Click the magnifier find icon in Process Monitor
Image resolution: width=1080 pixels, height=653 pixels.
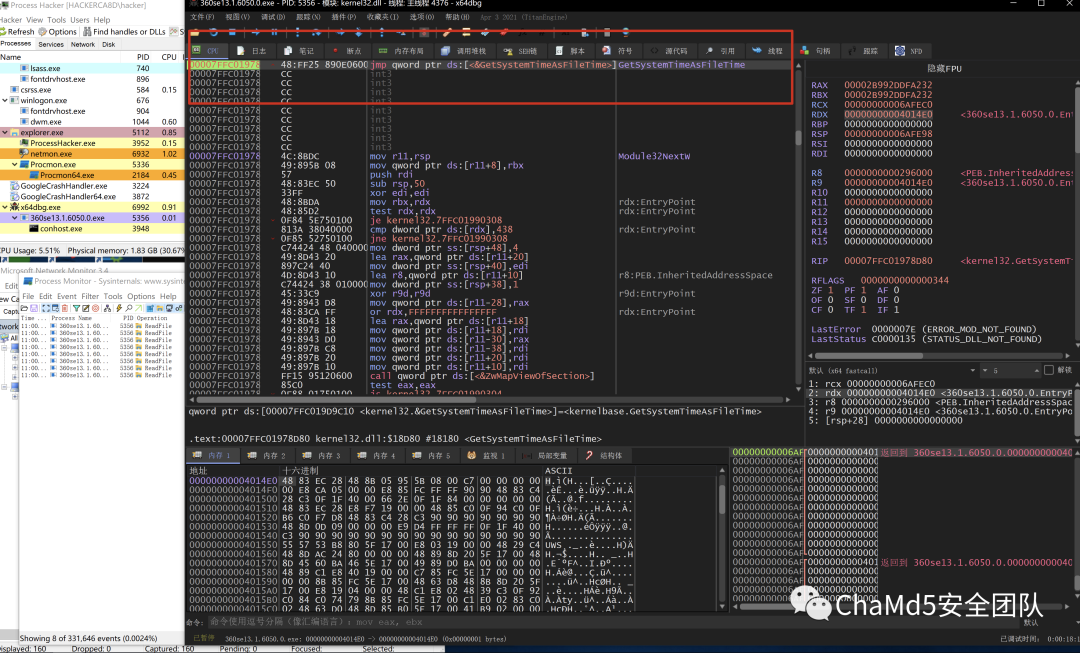pos(129,308)
